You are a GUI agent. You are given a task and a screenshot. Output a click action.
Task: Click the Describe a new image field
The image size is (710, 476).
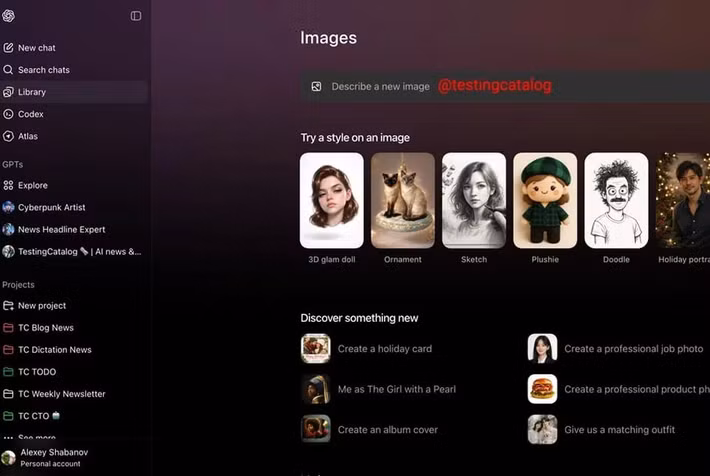point(380,87)
